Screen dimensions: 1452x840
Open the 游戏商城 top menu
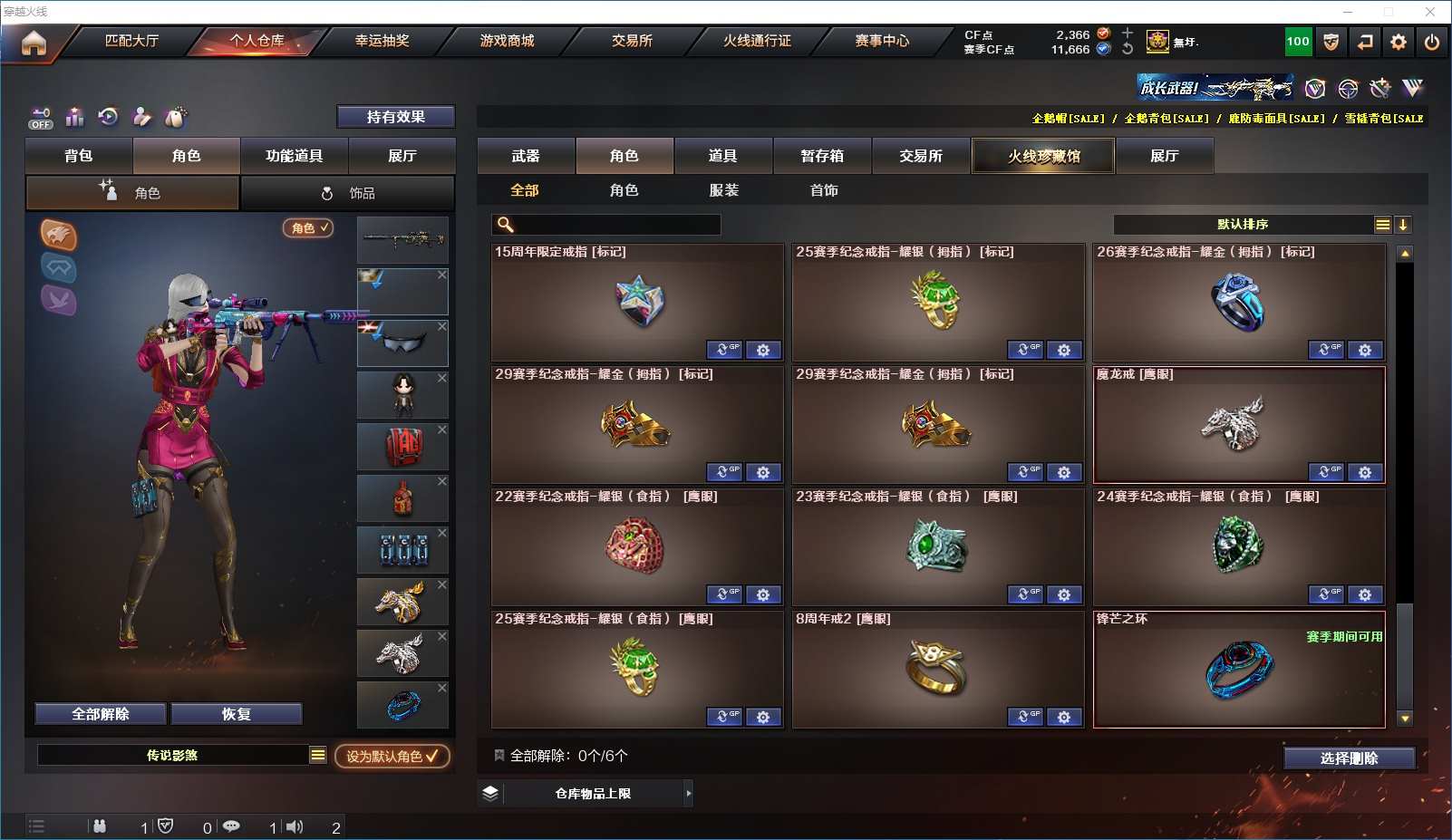pyautogui.click(x=507, y=41)
